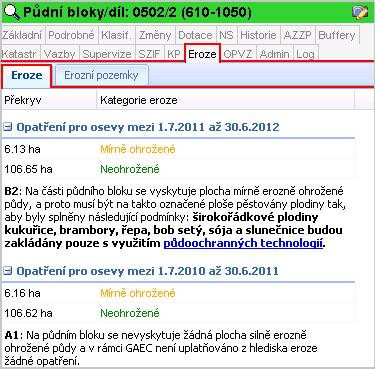The image size is (375, 369).
Task: Open the Klasif. tab
Action: point(117,35)
